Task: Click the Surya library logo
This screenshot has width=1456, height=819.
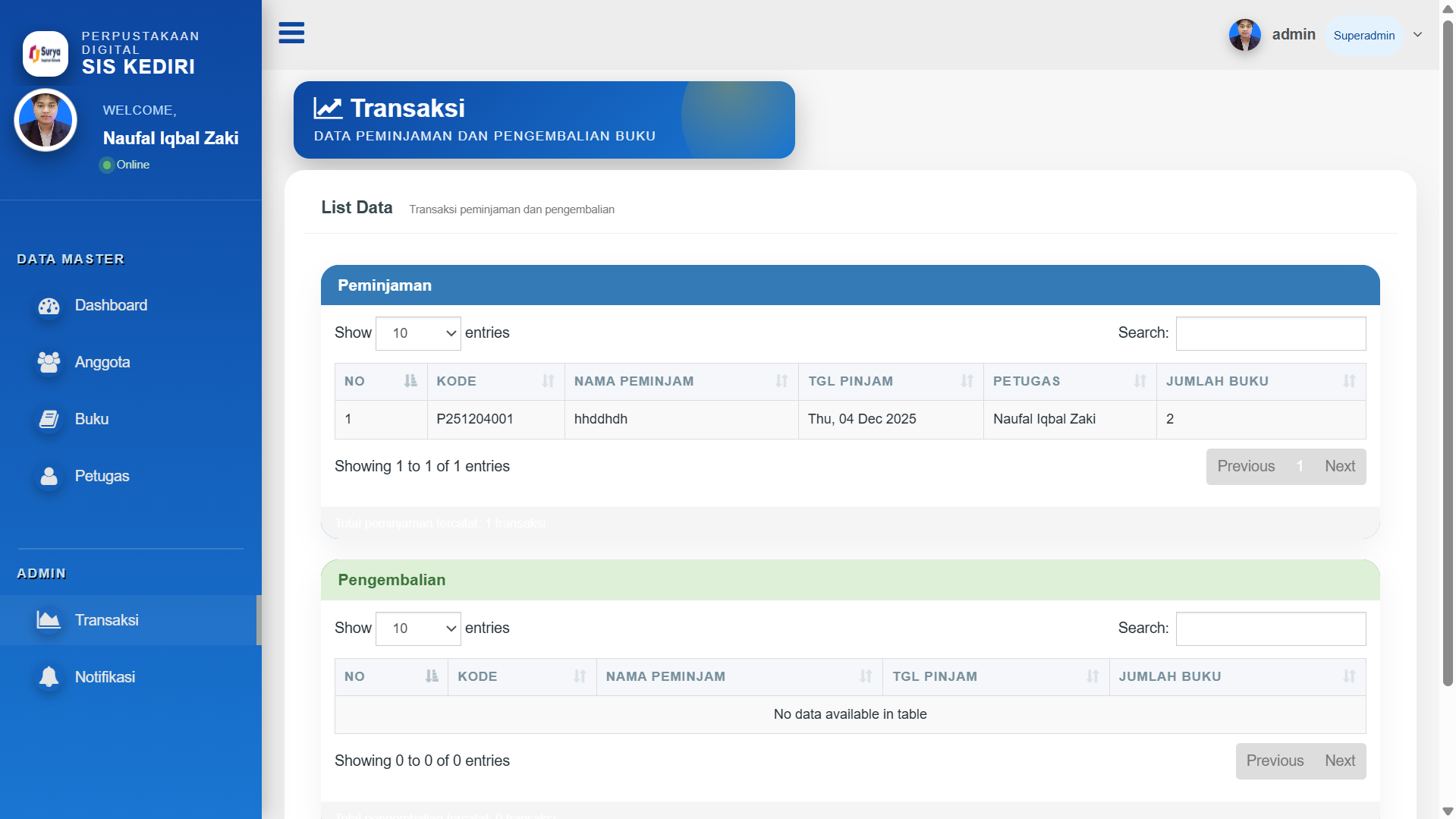Action: point(45,53)
